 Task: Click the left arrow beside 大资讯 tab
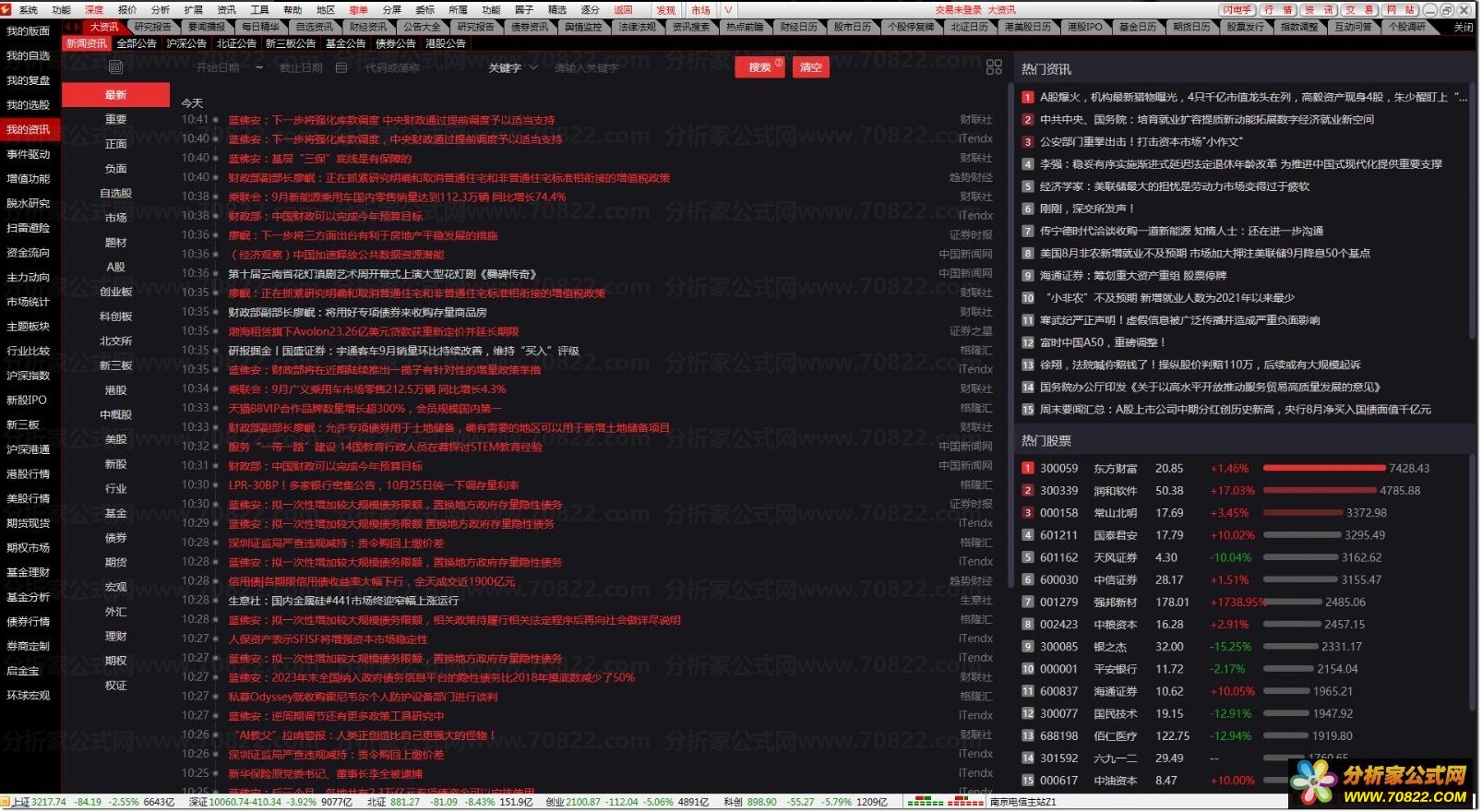coord(67,27)
